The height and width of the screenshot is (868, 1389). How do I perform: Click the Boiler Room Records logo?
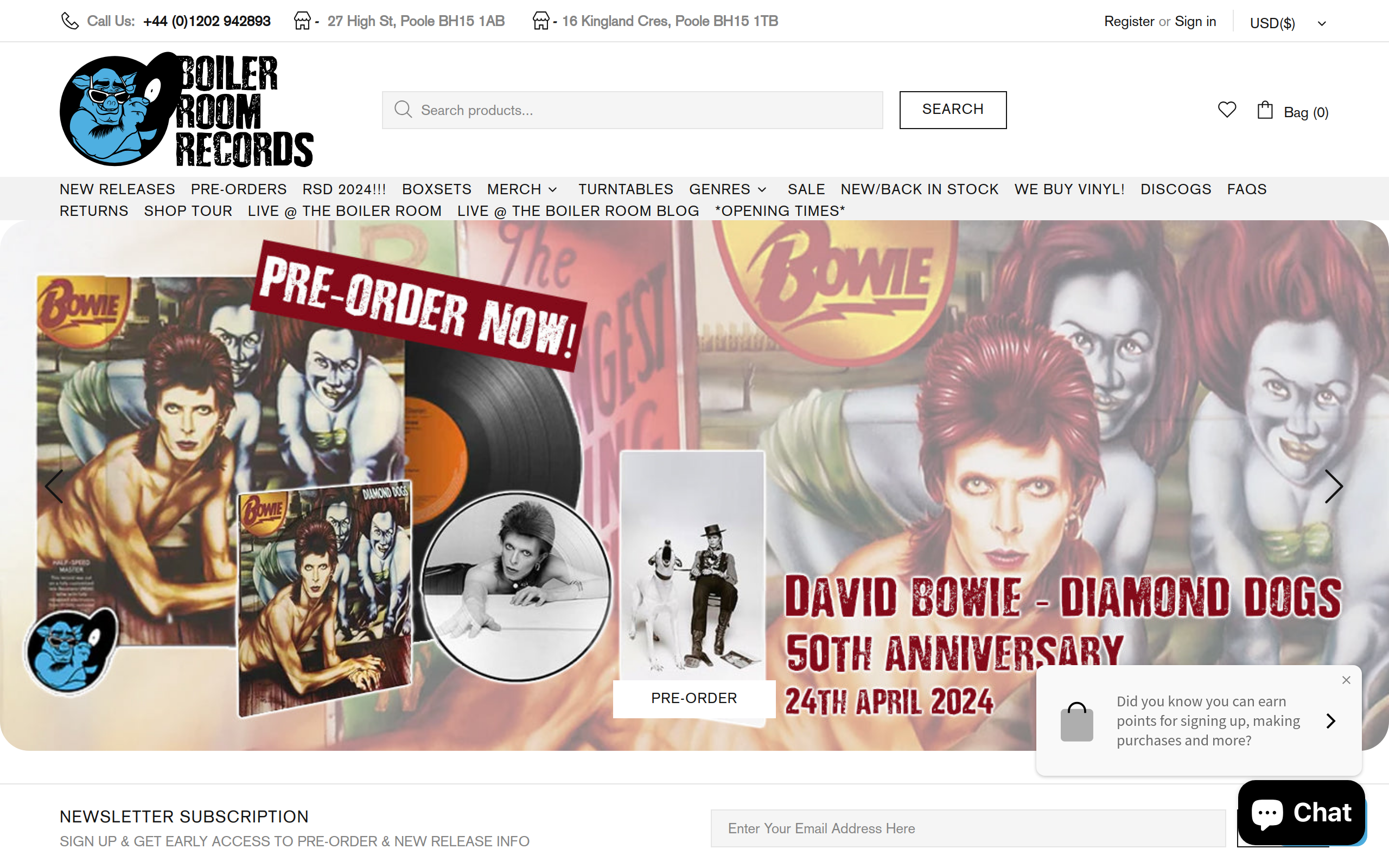point(187,109)
